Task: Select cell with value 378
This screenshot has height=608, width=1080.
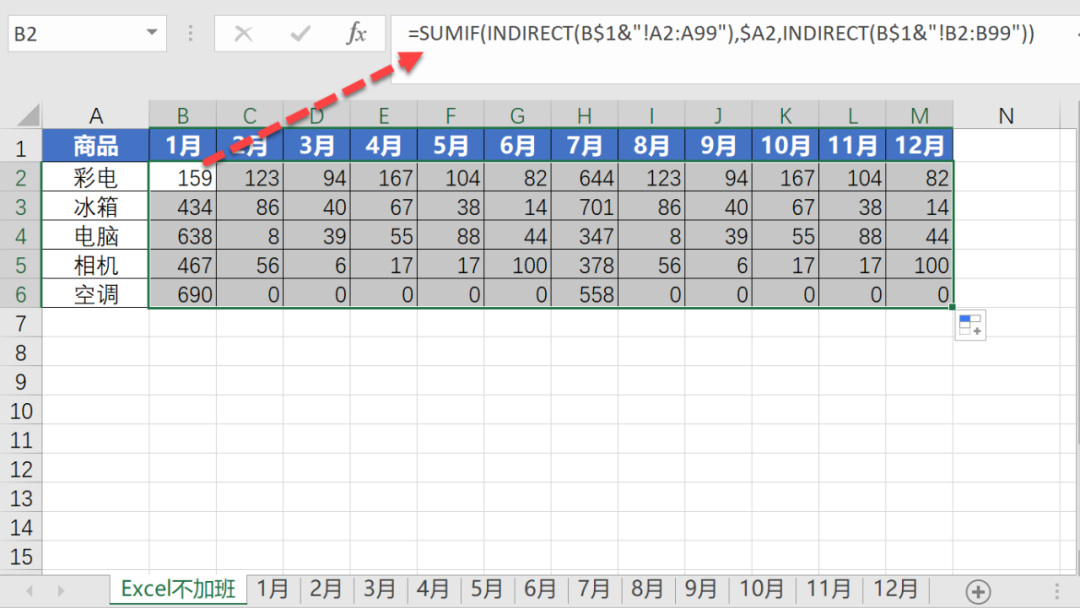Action: point(584,265)
